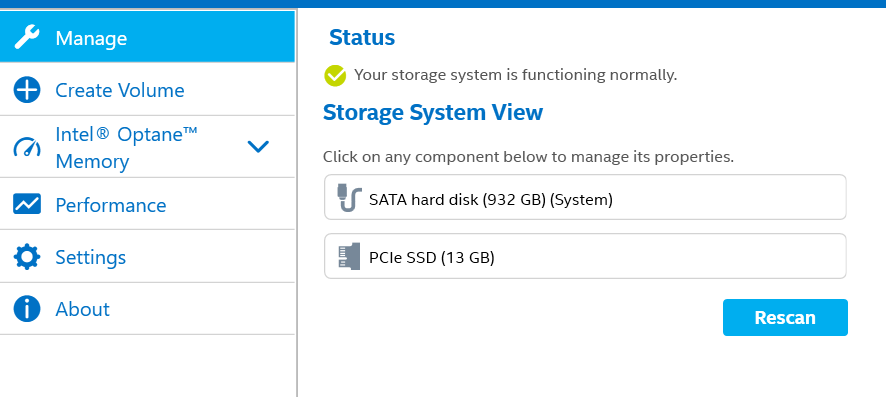This screenshot has height=397, width=886.
Task: Click the info circle About icon
Action: click(x=27, y=309)
